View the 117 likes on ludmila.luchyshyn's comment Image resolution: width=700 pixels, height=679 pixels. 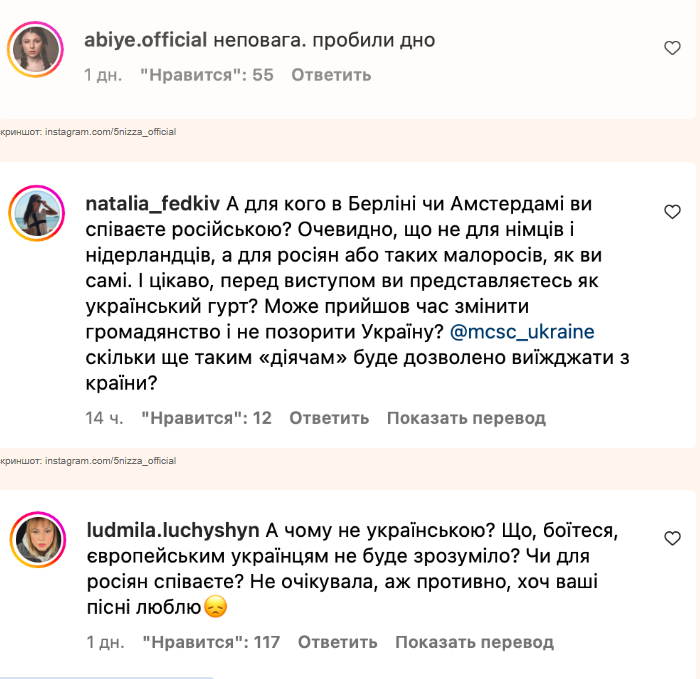click(x=210, y=642)
